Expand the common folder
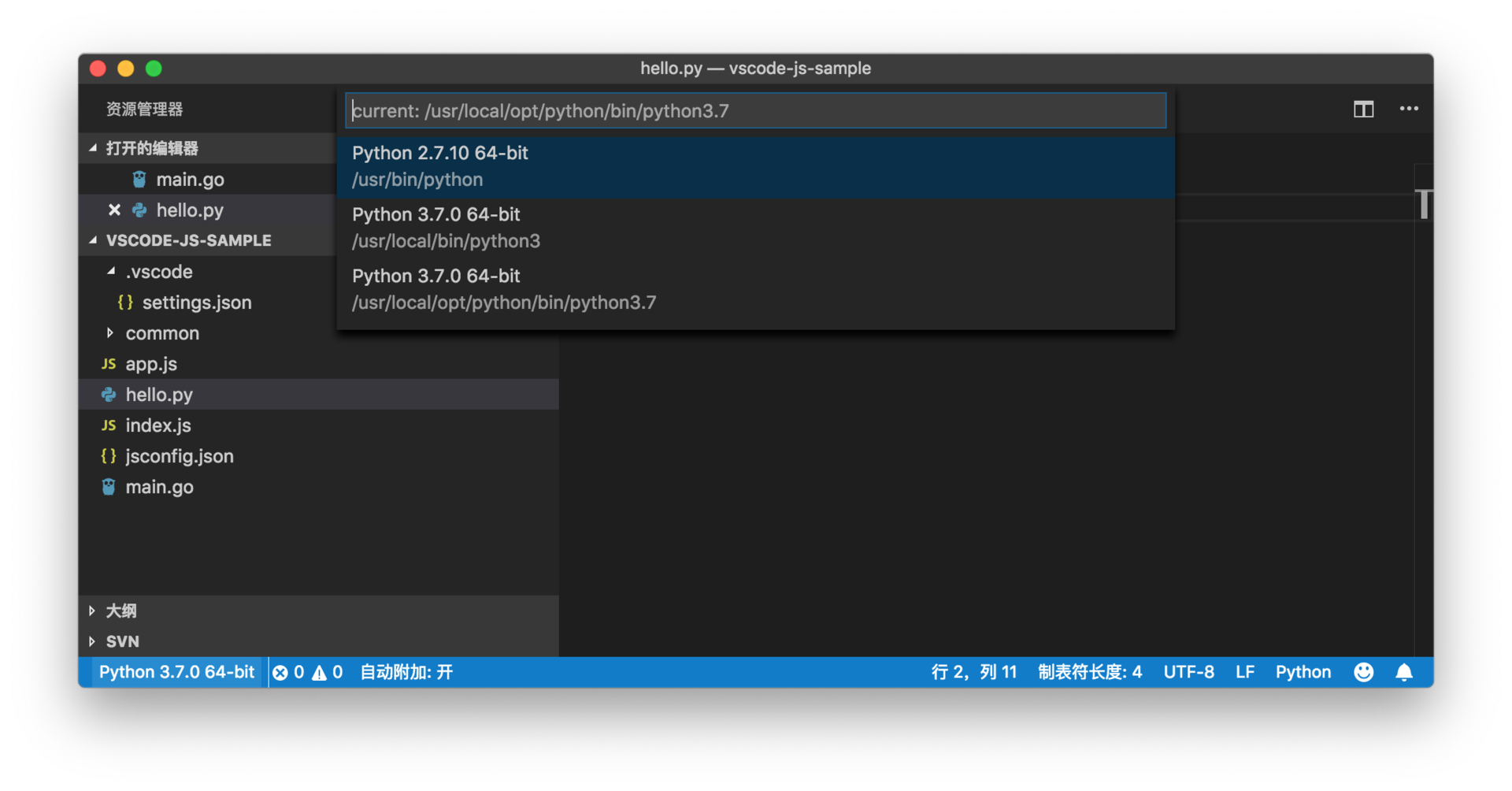The width and height of the screenshot is (1512, 791). click(110, 333)
